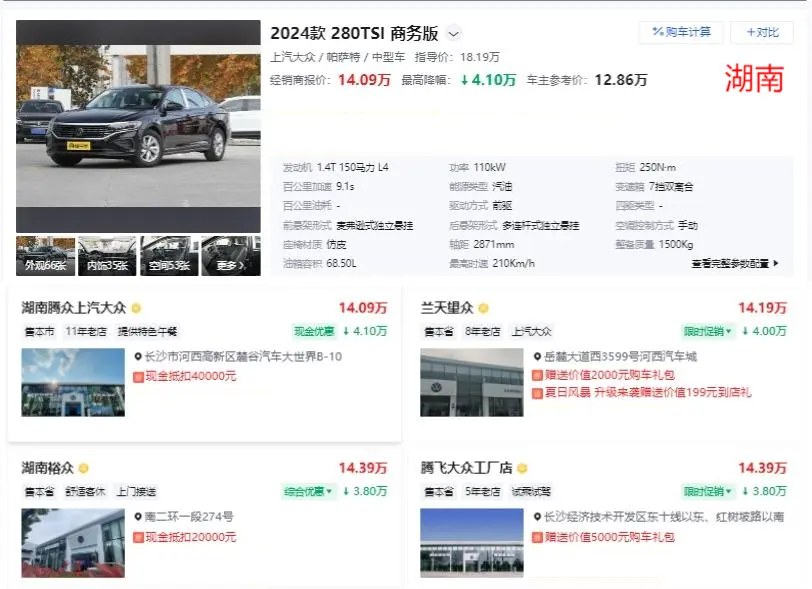Open 湖南腾众上汽大众 dealer page
The width and height of the screenshot is (812, 589).
[74, 308]
